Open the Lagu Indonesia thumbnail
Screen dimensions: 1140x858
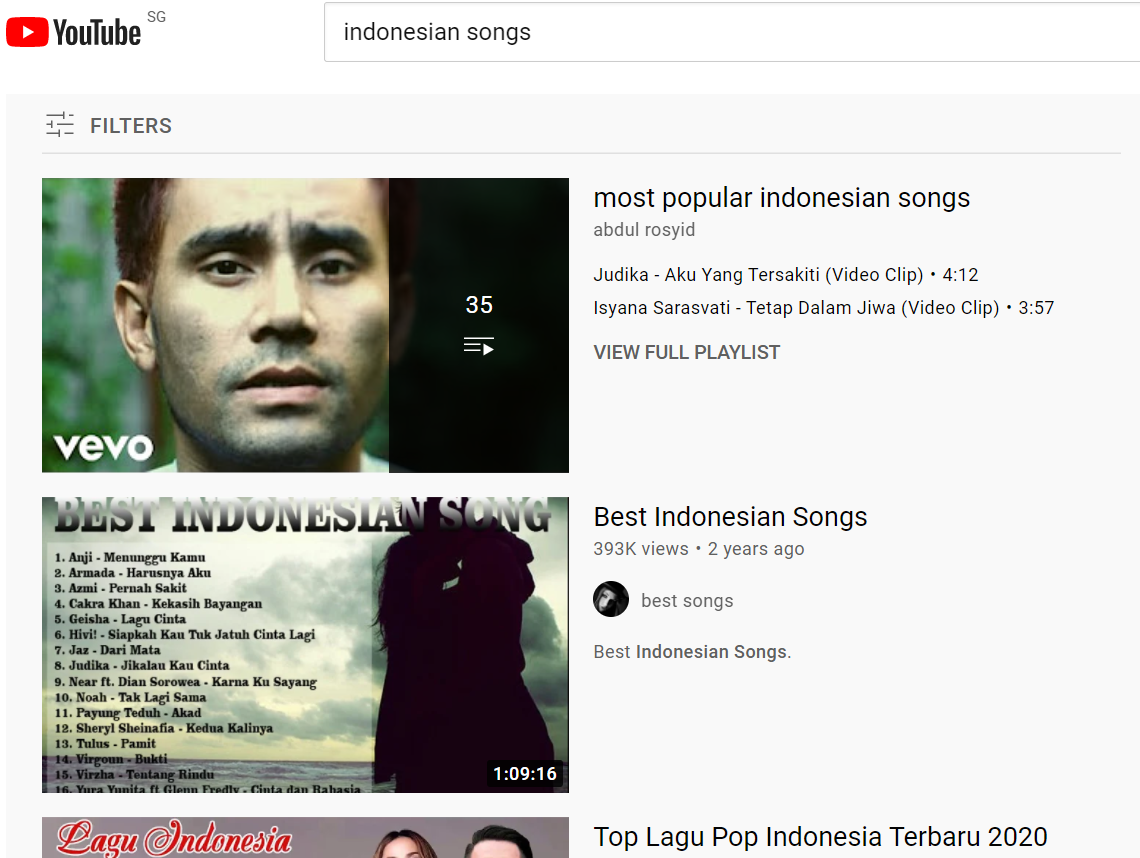[x=305, y=838]
